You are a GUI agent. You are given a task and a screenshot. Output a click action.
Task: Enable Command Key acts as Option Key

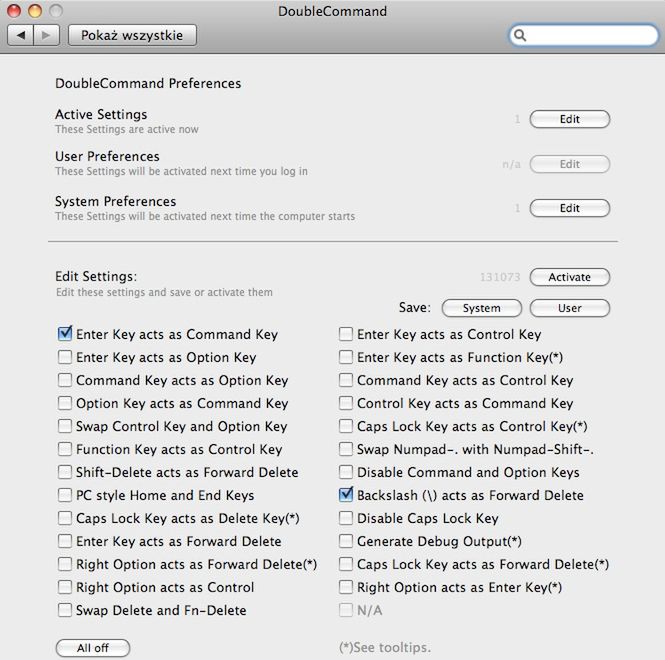click(65, 380)
